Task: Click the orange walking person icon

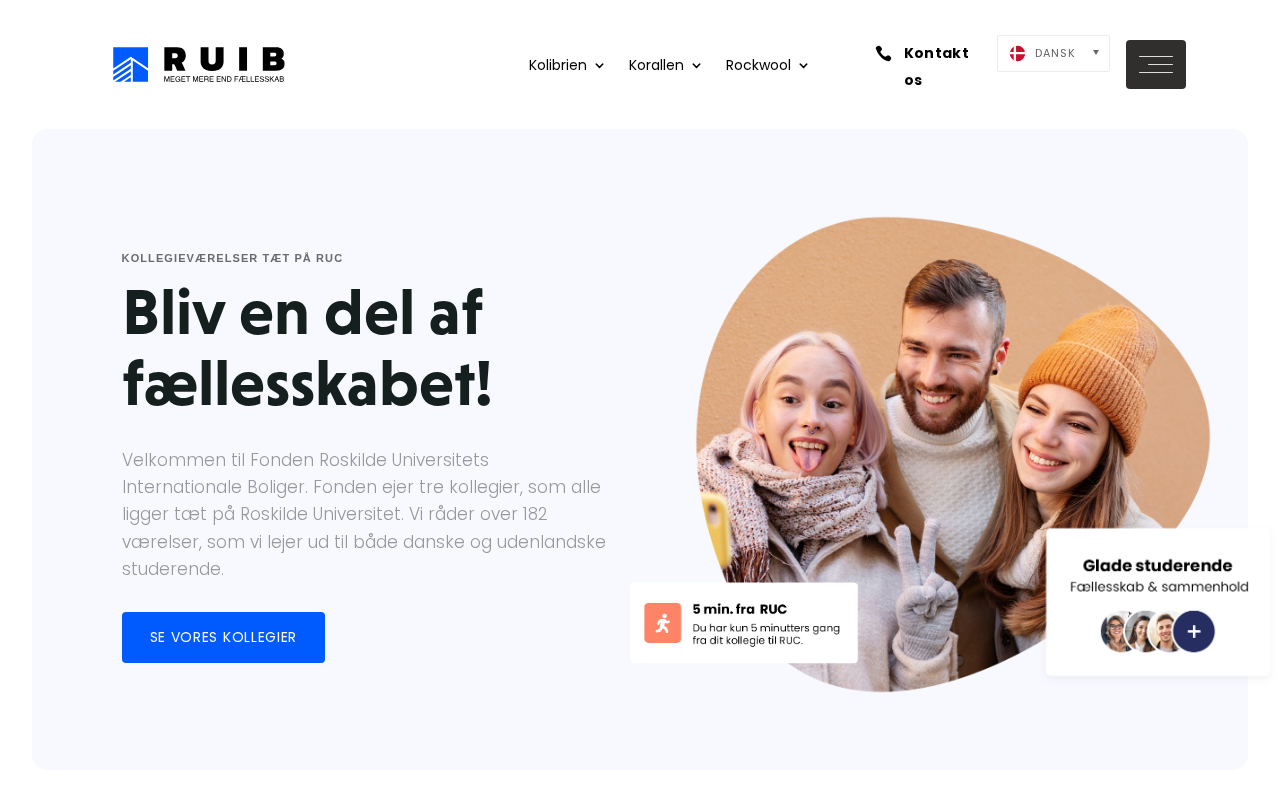Action: (x=662, y=623)
